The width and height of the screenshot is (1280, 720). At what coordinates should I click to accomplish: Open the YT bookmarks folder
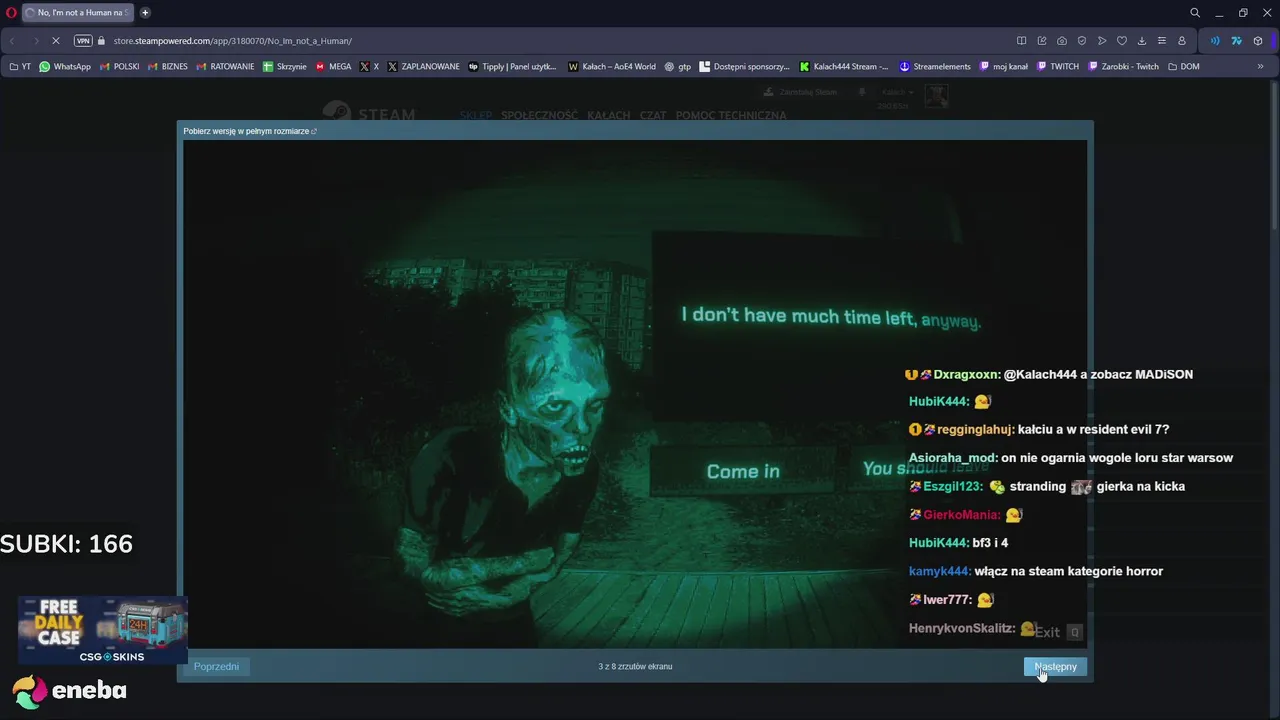(x=20, y=66)
